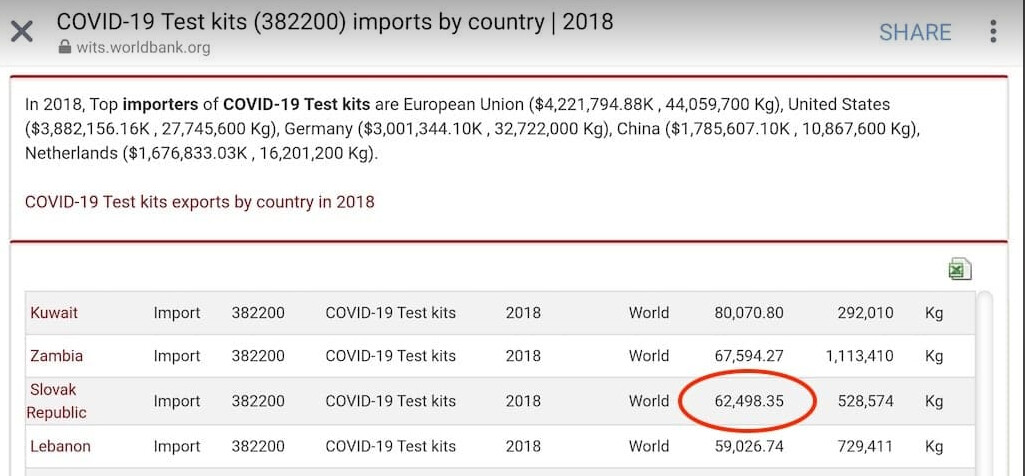Click the page title in the header
The height and width of the screenshot is (476, 1025).
[335, 21]
